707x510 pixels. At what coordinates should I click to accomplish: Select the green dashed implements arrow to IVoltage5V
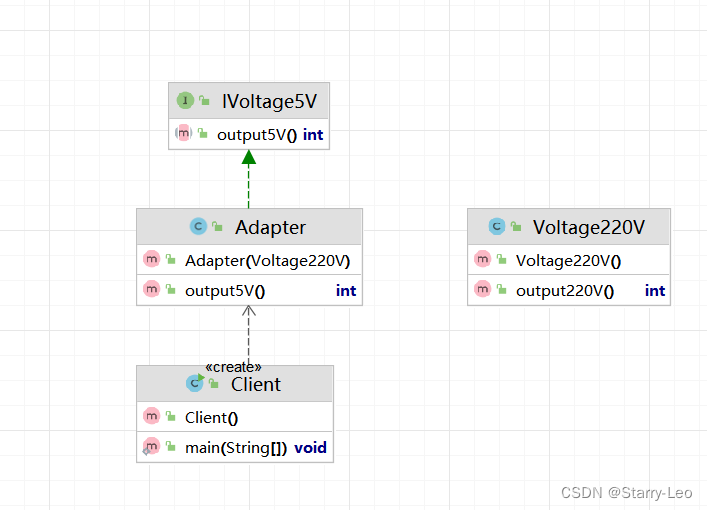pyautogui.click(x=248, y=179)
